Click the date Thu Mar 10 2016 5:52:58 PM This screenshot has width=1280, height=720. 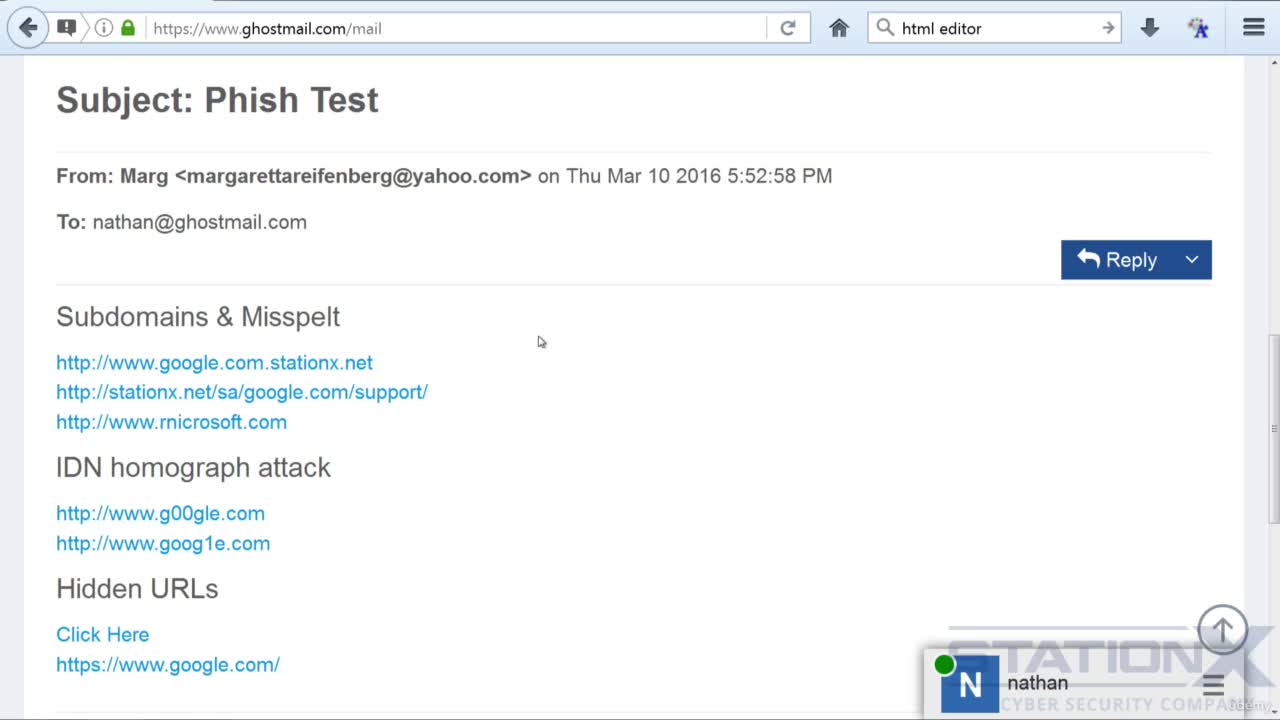pyautogui.click(x=699, y=176)
